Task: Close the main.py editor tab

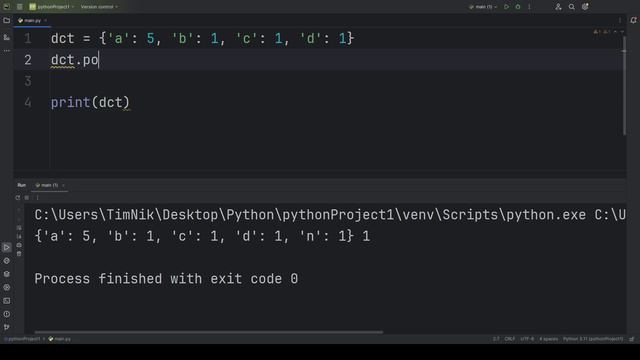Action: point(45,20)
